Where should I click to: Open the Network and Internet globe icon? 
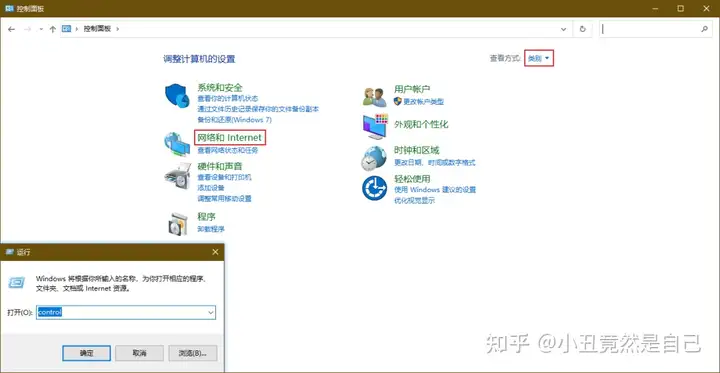coord(177,144)
